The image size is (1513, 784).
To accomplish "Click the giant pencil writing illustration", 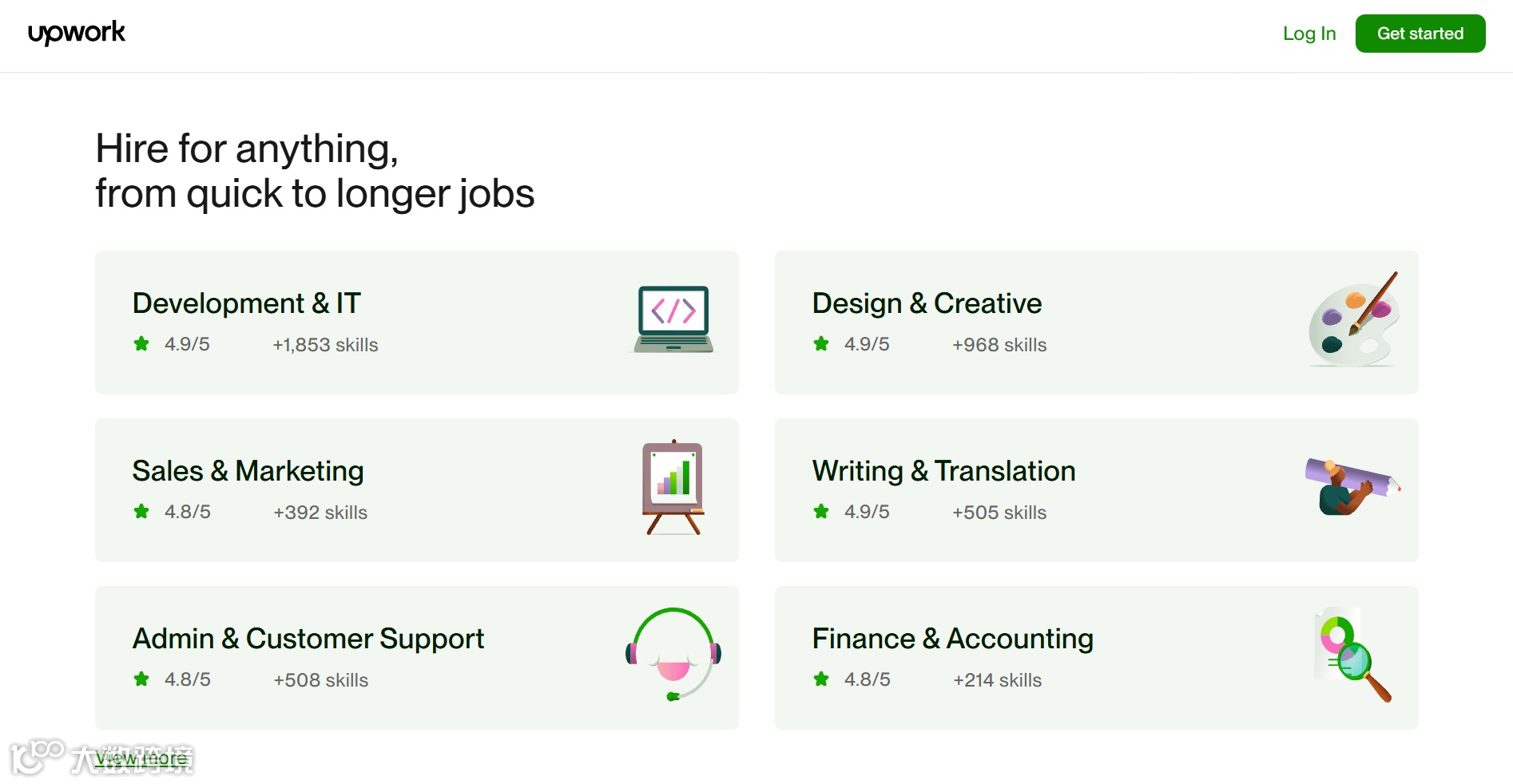I will 1352,486.
